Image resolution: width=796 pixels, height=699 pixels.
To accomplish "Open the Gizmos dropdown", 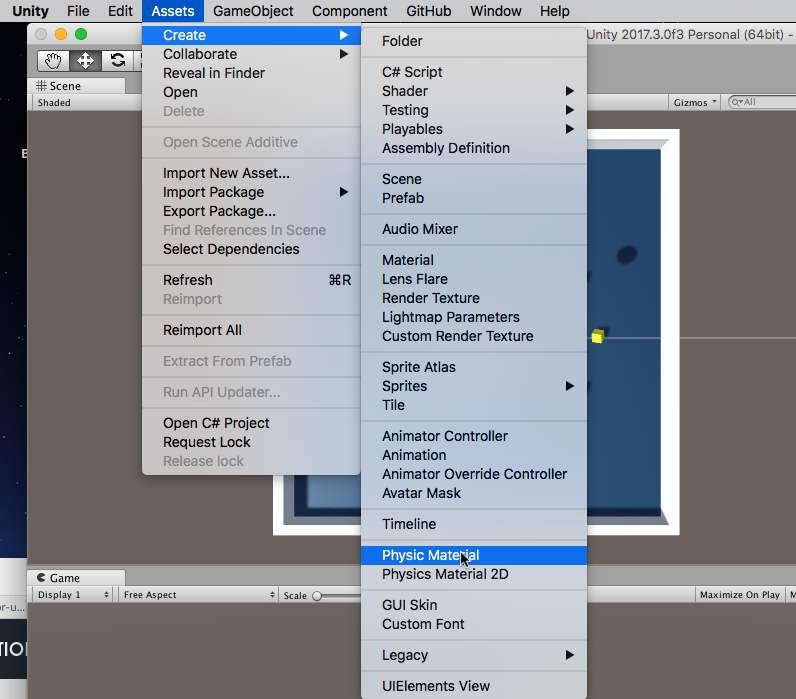I will tap(694, 103).
